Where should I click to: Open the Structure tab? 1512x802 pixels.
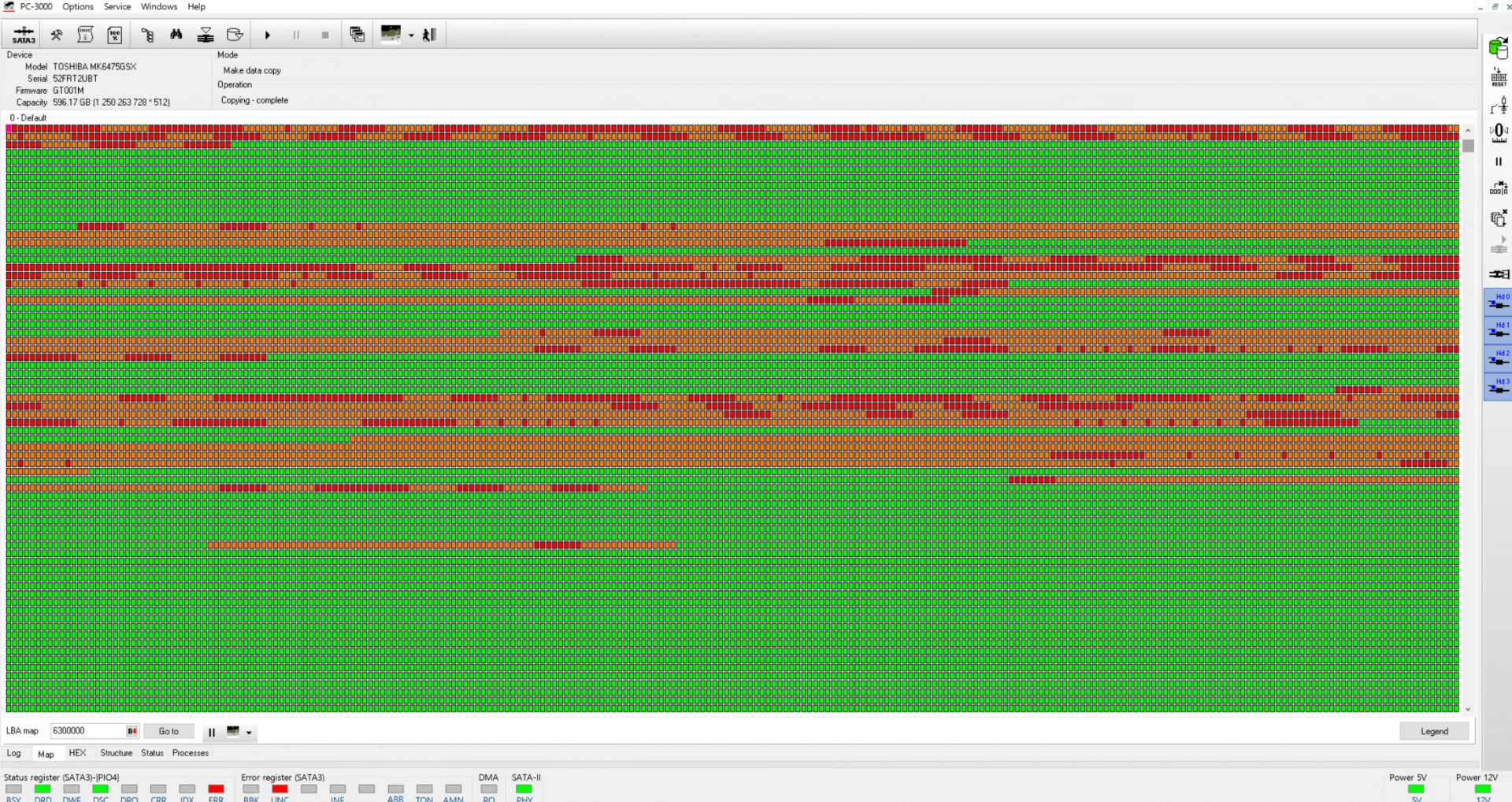[x=117, y=753]
